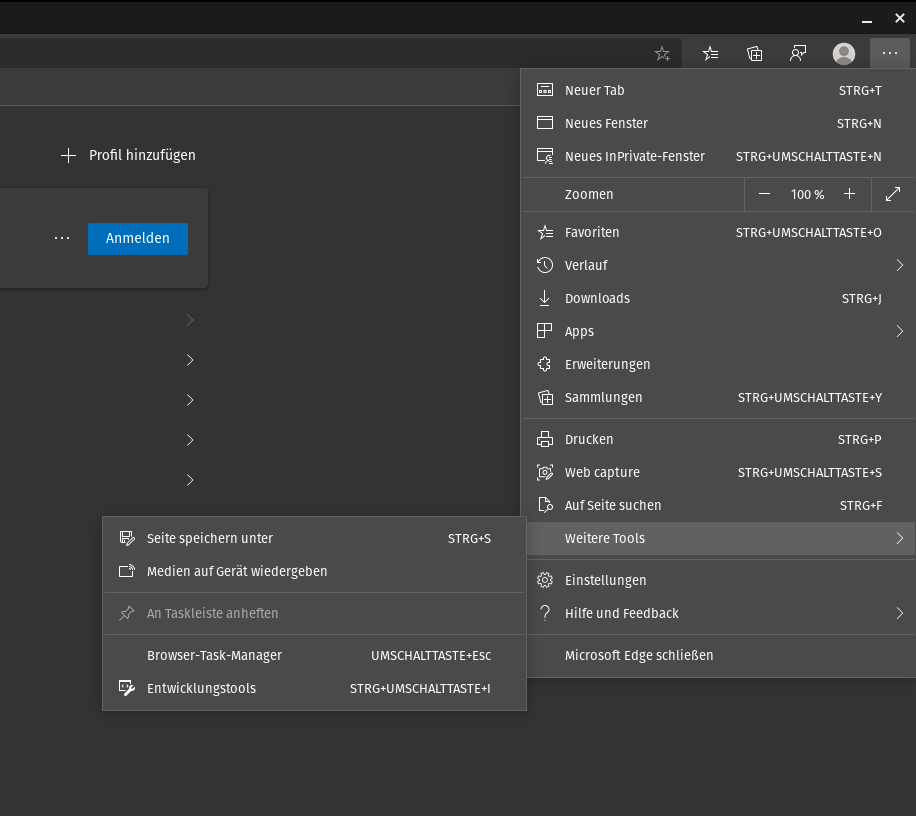
Task: Click the Zoomen label
Action: (x=589, y=194)
